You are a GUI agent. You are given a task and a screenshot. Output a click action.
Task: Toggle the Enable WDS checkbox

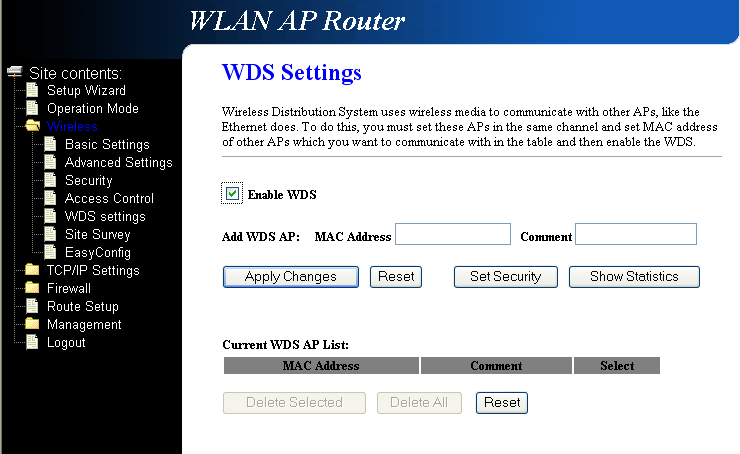point(233,194)
